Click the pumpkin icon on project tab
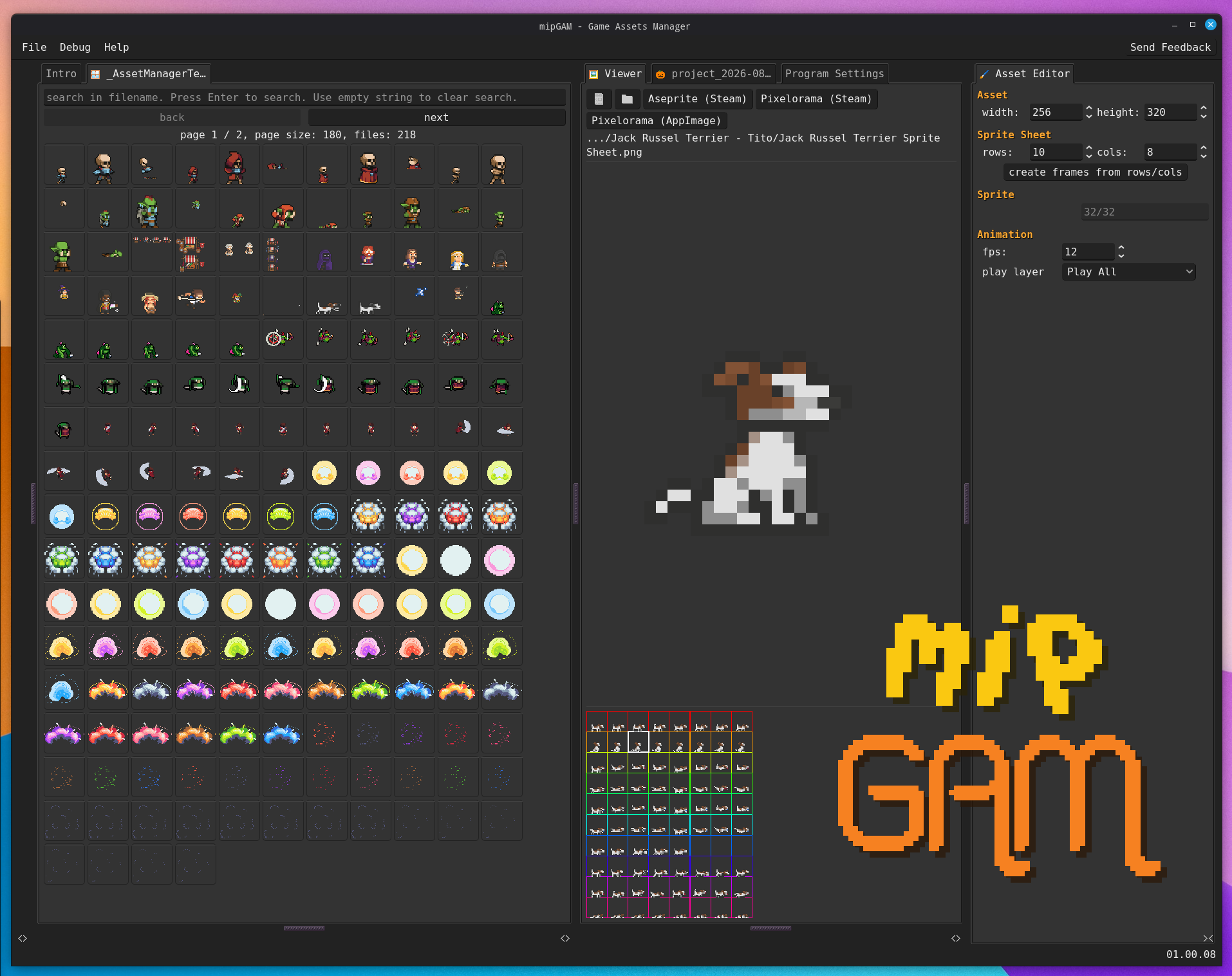Image resolution: width=1232 pixels, height=976 pixels. [x=660, y=75]
